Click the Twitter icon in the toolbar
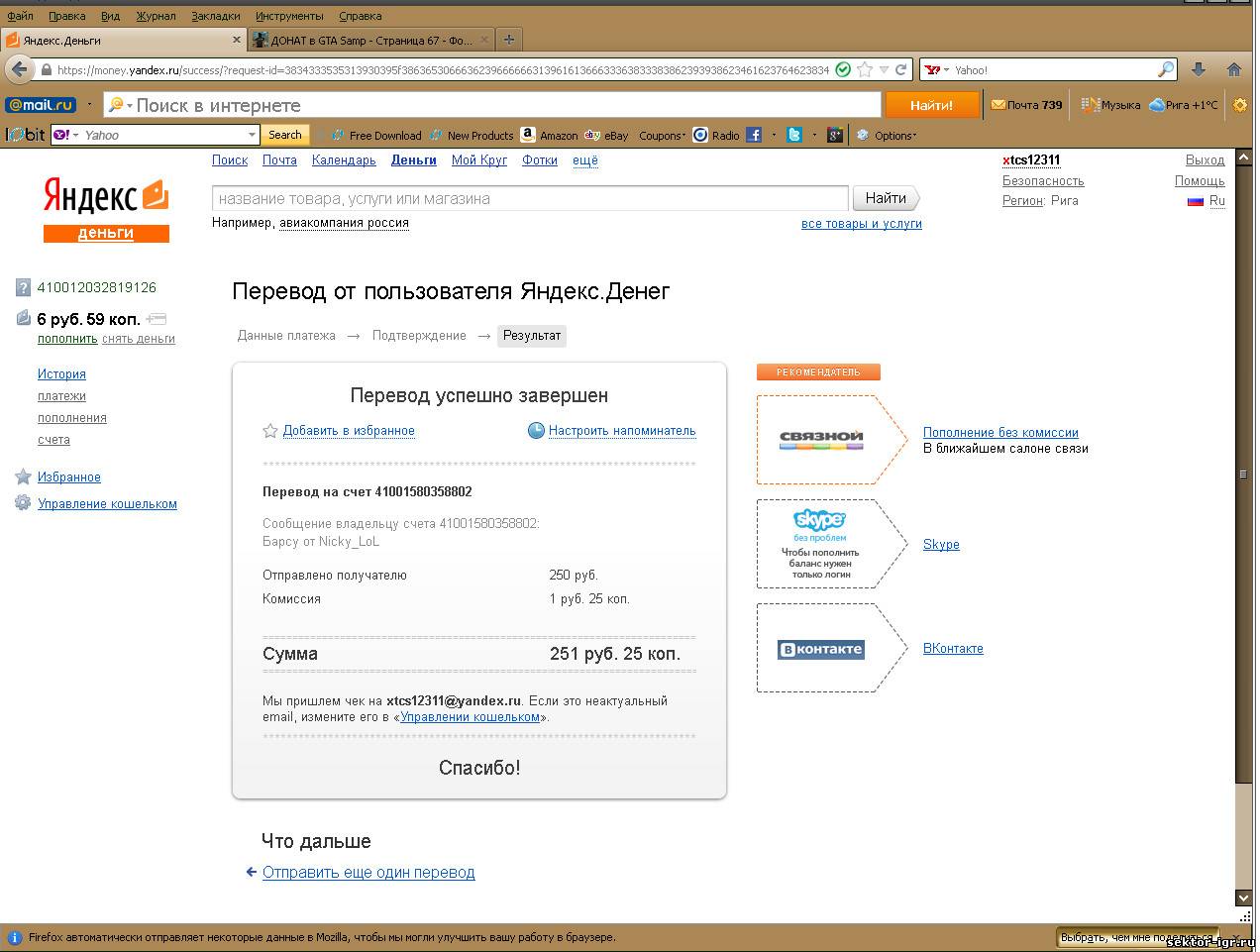This screenshot has height=952, width=1260. coord(794,135)
